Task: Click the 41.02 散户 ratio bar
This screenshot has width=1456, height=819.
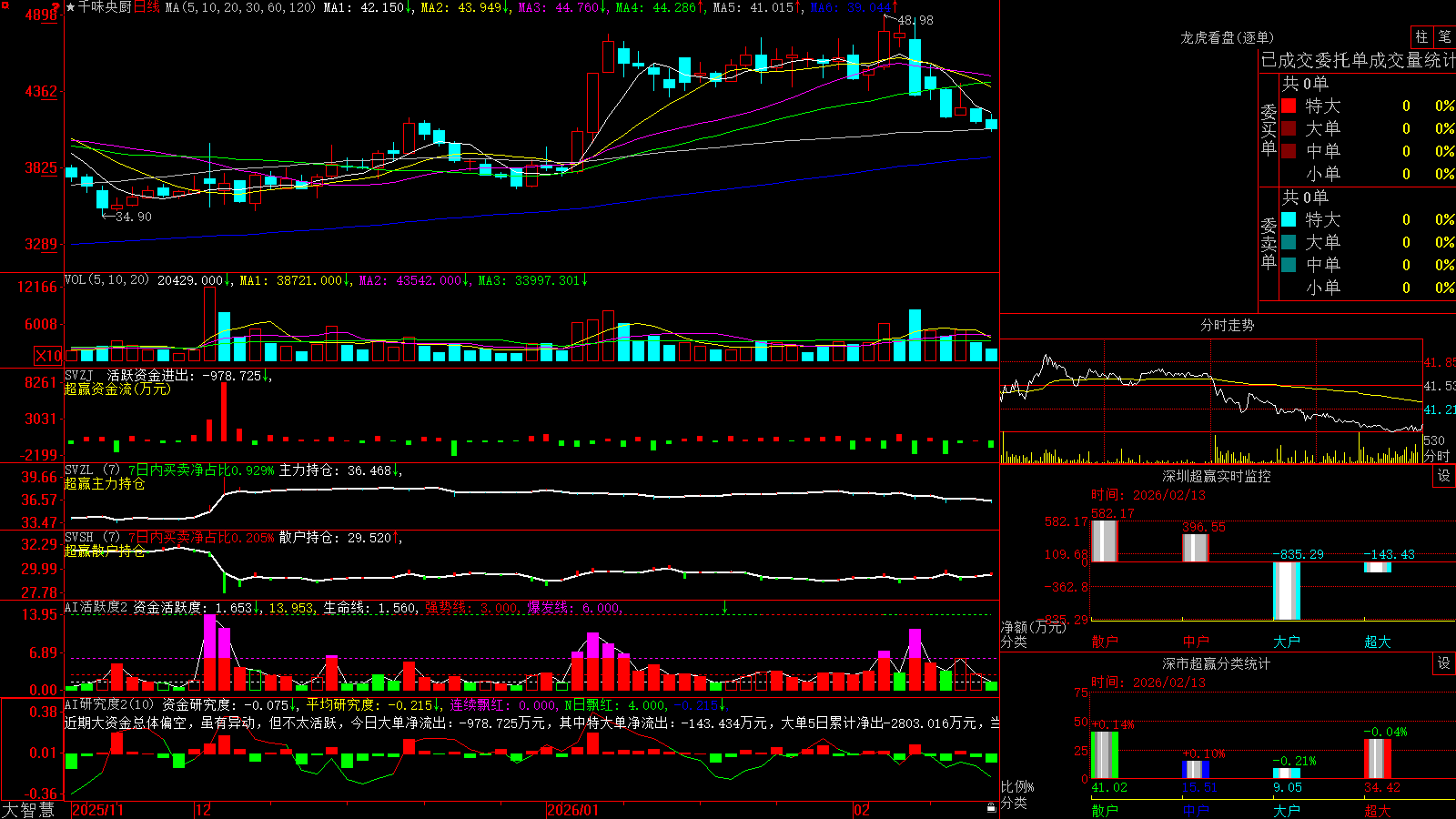Action: coord(1104,754)
